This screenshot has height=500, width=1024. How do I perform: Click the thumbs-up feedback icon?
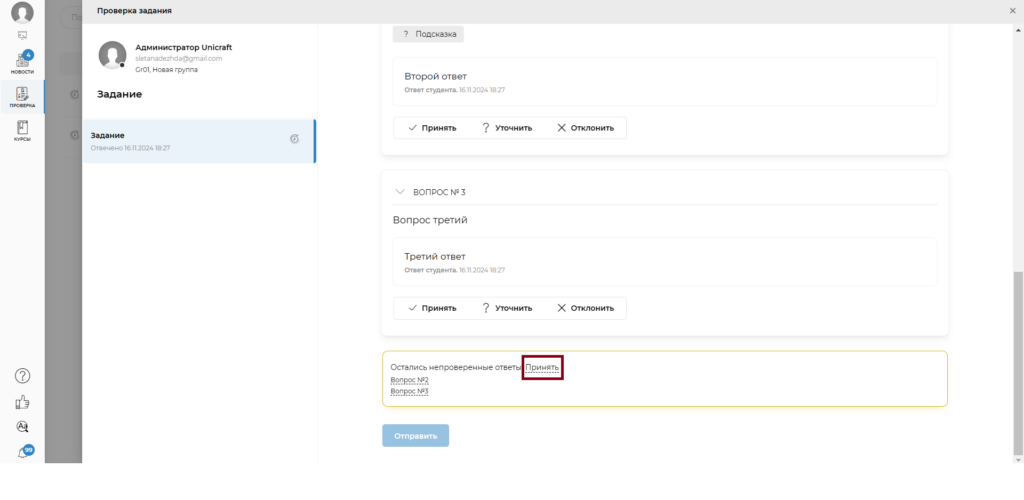point(22,402)
